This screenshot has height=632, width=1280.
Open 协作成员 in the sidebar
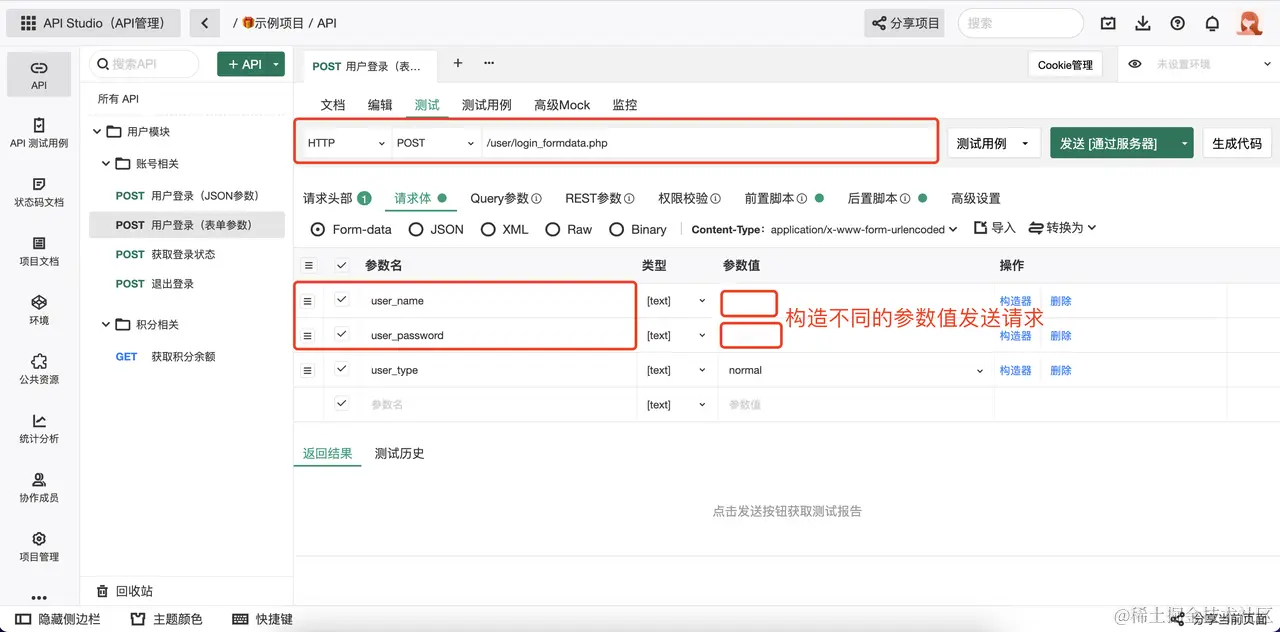(x=39, y=487)
